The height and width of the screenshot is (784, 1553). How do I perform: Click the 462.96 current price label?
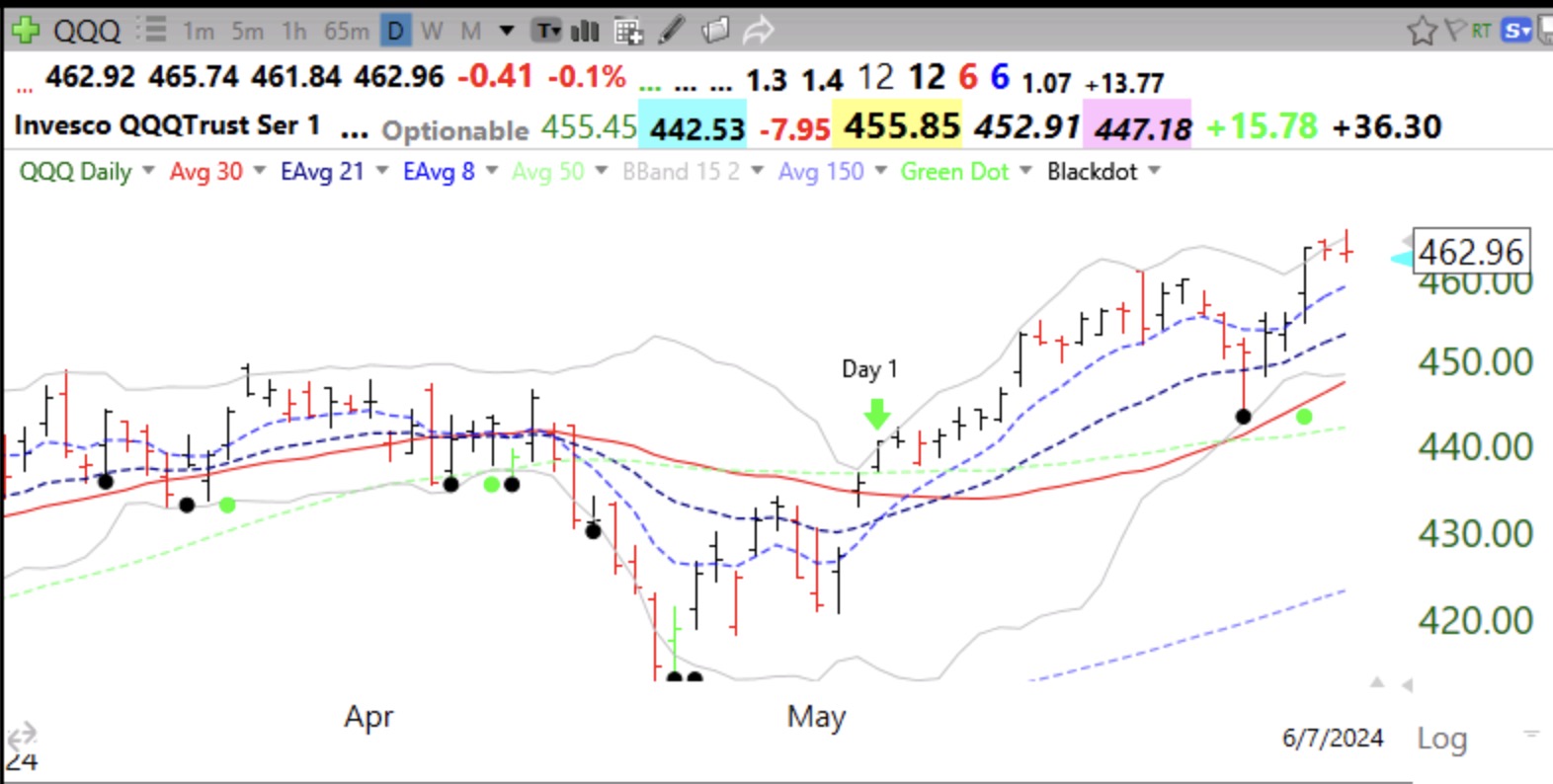[x=1471, y=252]
